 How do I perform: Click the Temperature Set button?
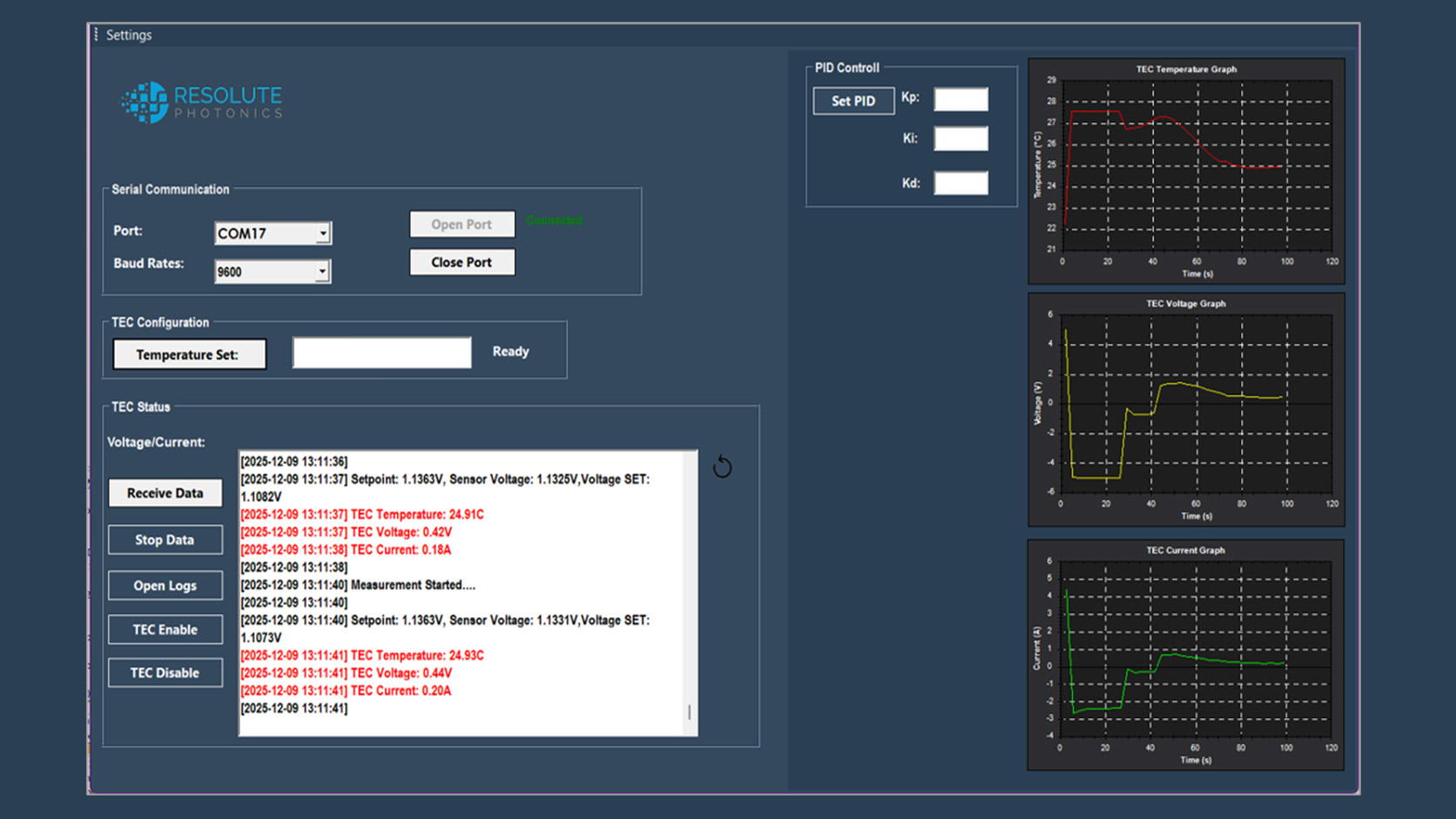coord(189,354)
